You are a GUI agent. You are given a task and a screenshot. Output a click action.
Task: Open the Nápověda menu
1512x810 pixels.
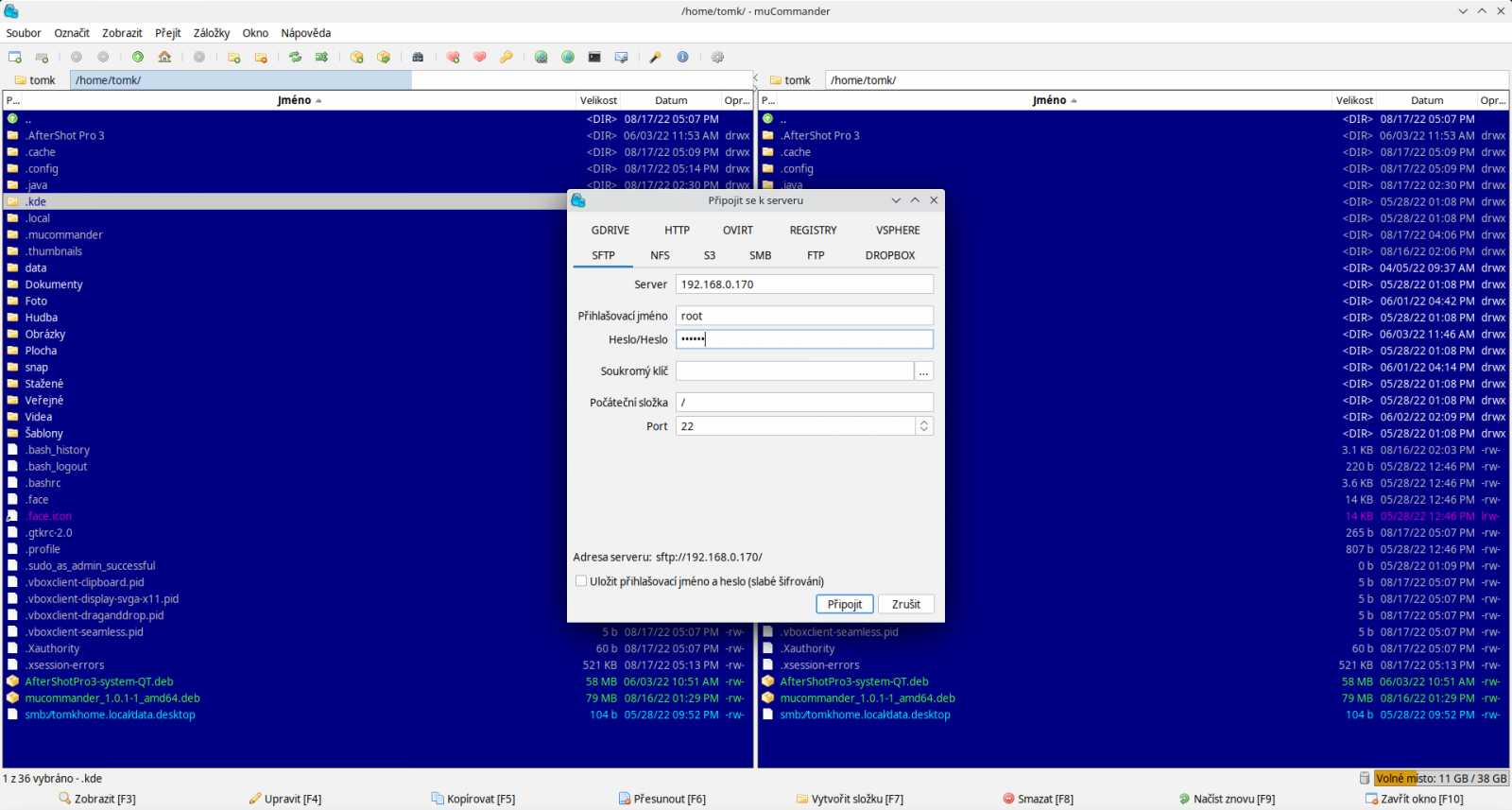[305, 33]
